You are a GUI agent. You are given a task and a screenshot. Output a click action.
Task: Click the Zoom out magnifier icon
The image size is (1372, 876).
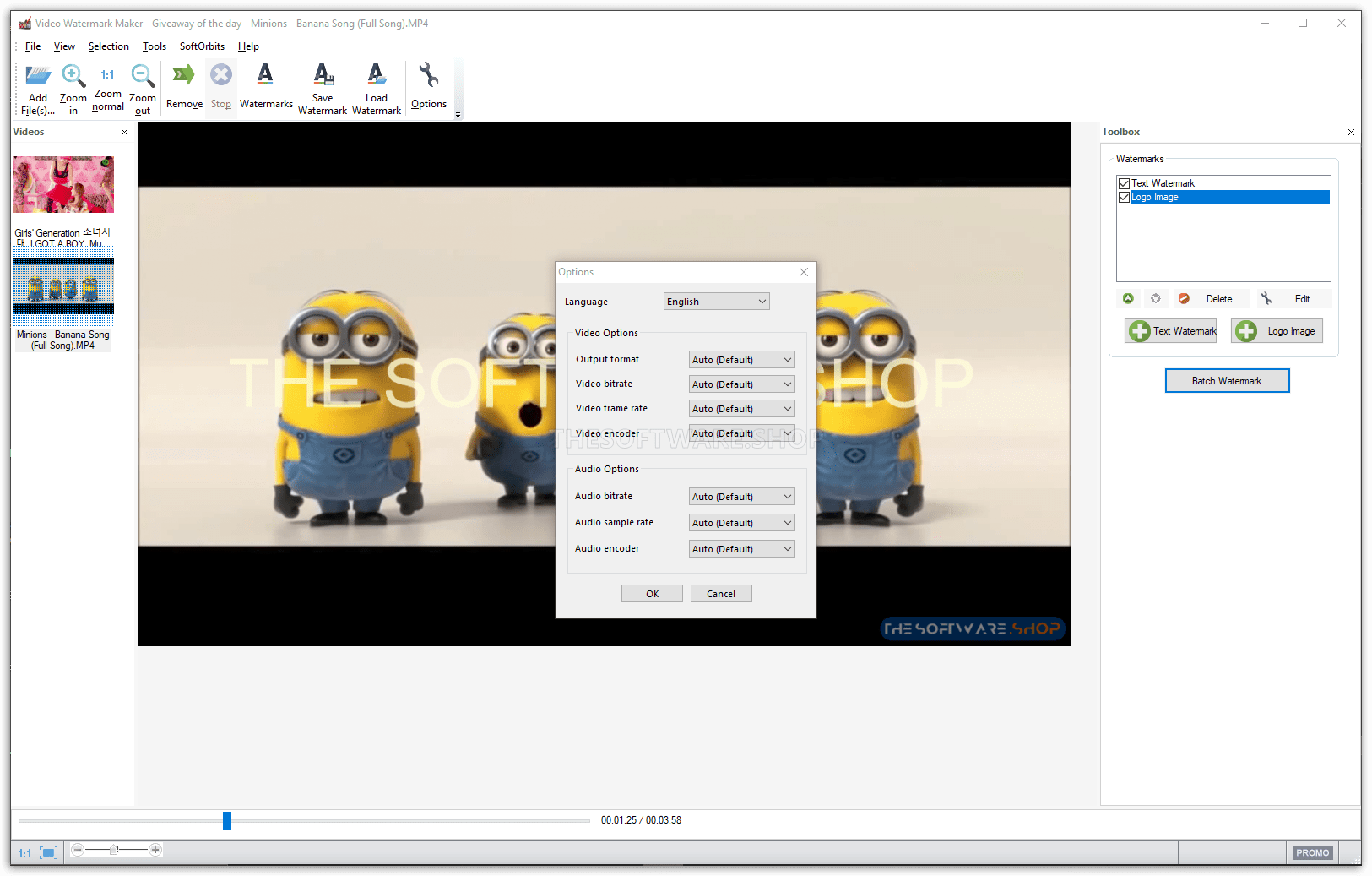(x=143, y=77)
